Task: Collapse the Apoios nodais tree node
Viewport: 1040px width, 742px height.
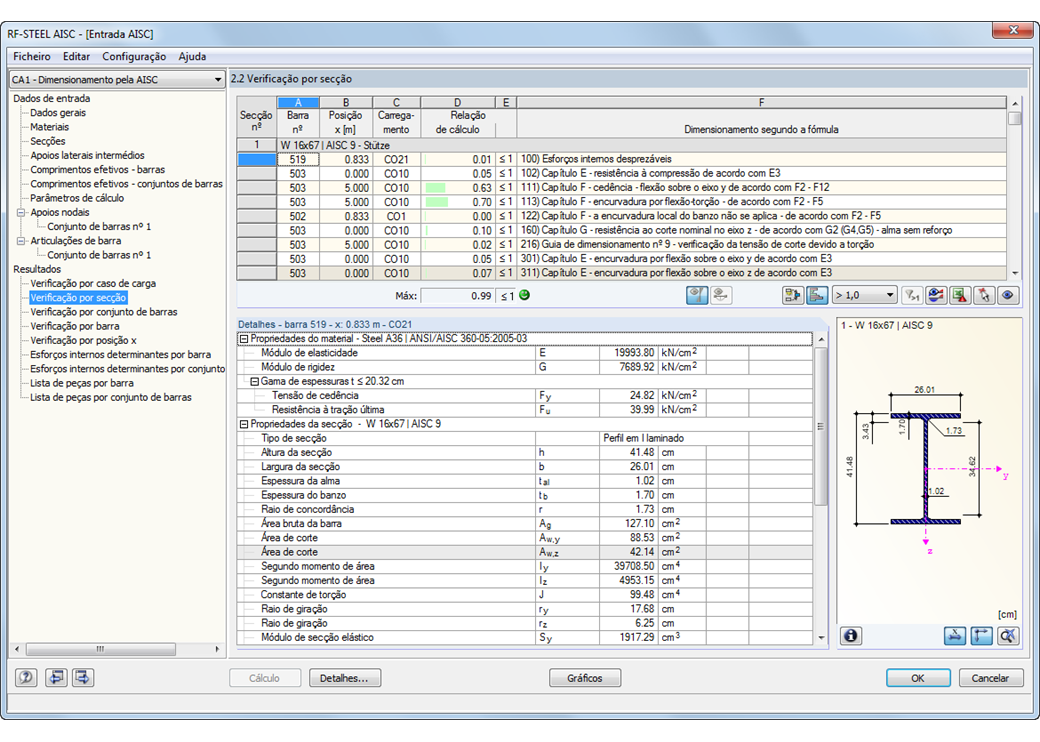Action: click(21, 212)
